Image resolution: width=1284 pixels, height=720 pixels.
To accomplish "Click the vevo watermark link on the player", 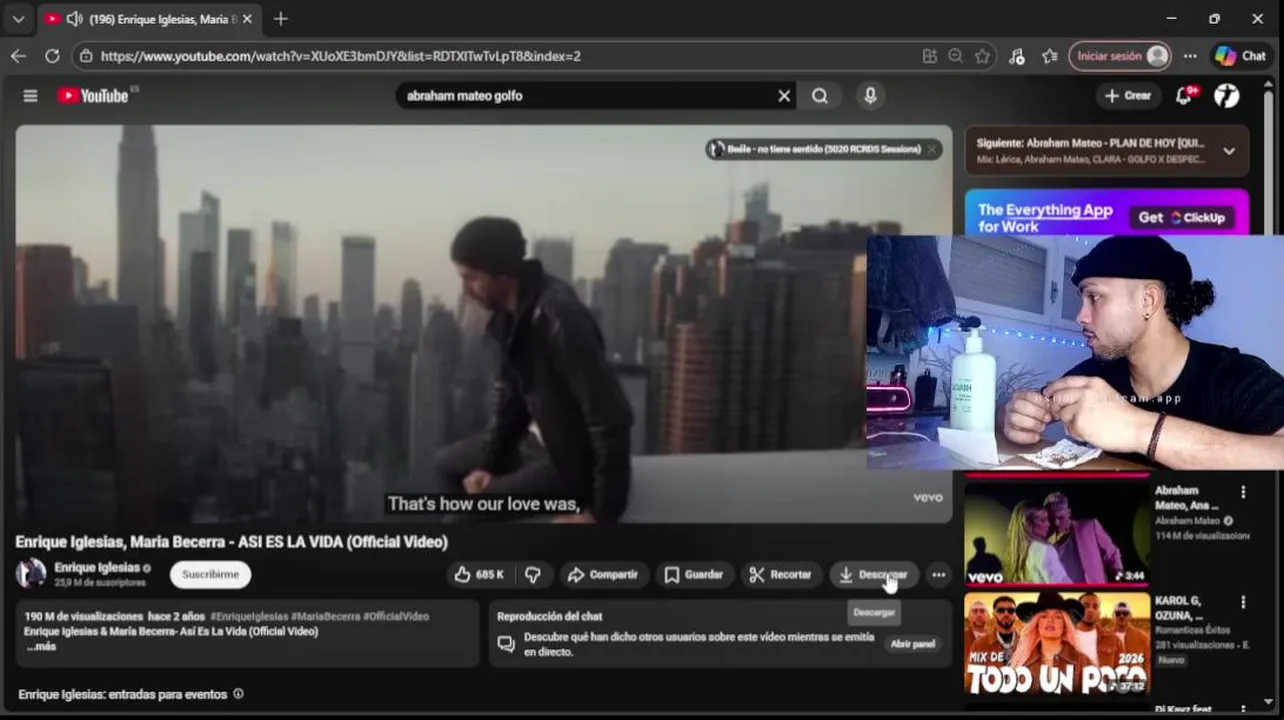I will (927, 497).
